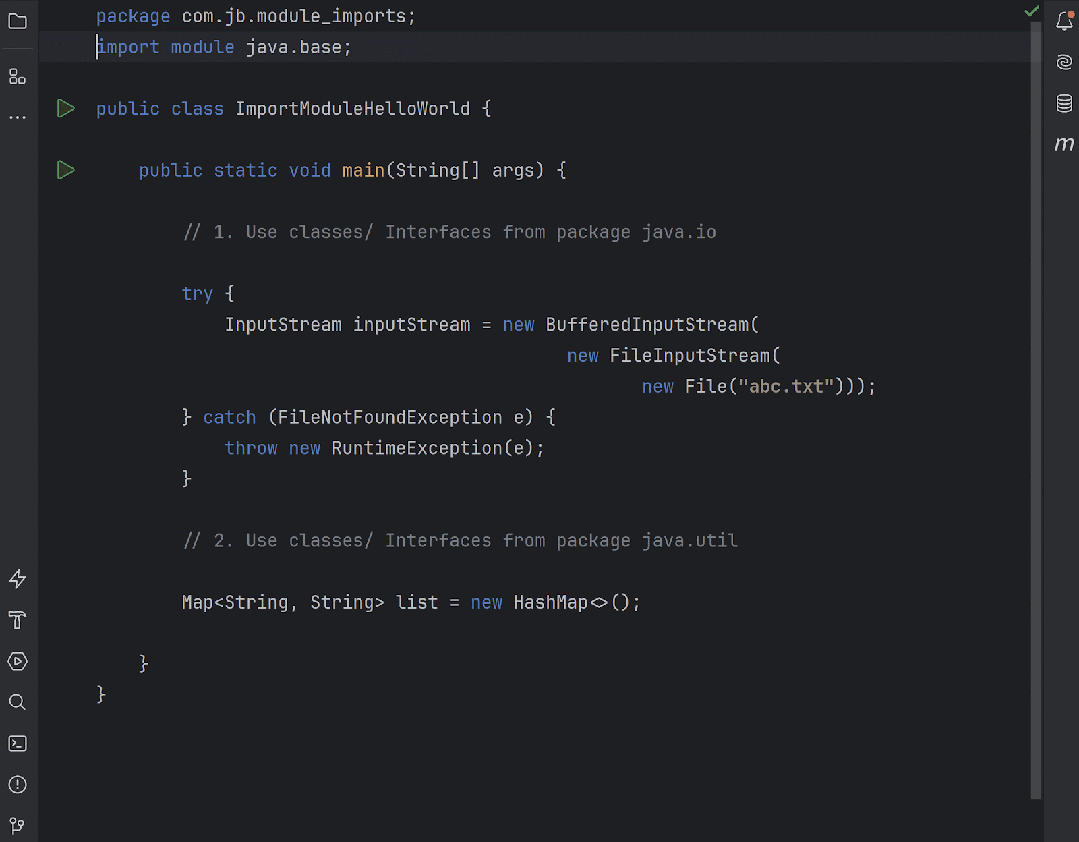Click the editor's vertical scrollbar
Screen dimensions: 1079x842
pos(1036,400)
